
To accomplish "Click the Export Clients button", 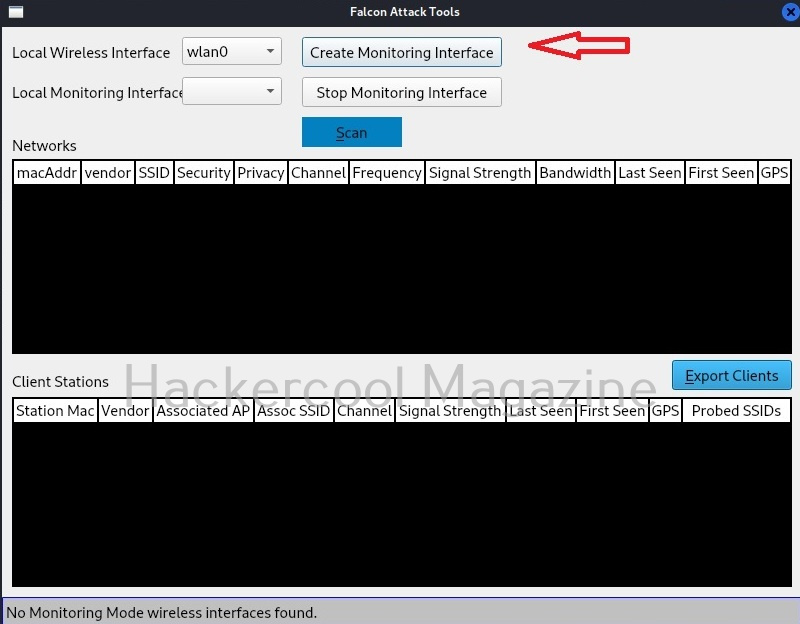I will [x=732, y=376].
